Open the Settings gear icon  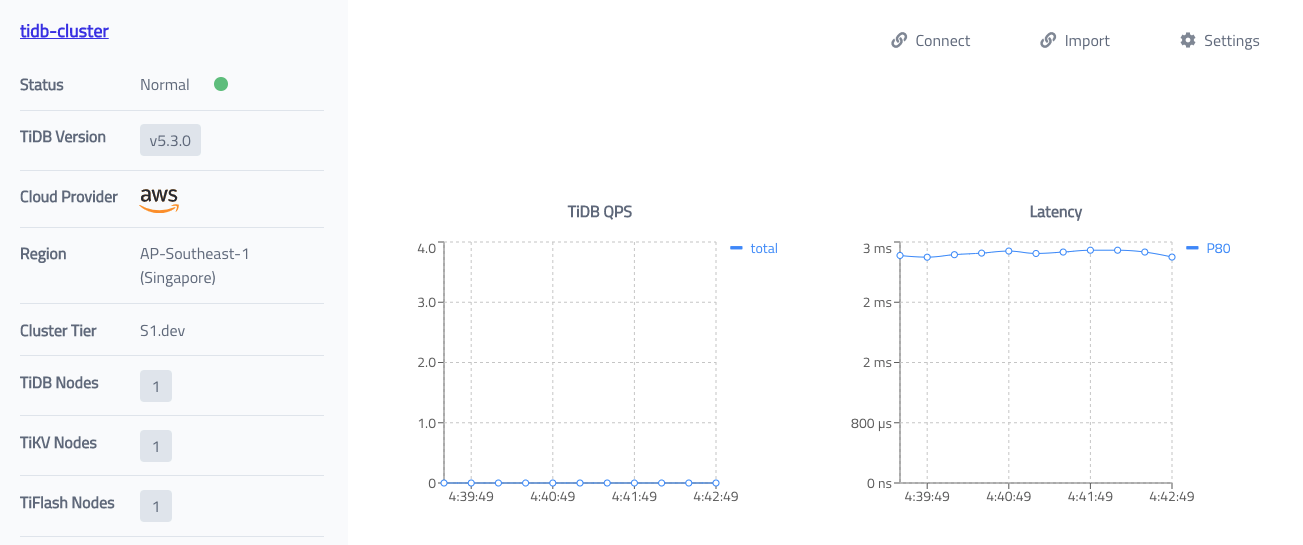point(1188,41)
